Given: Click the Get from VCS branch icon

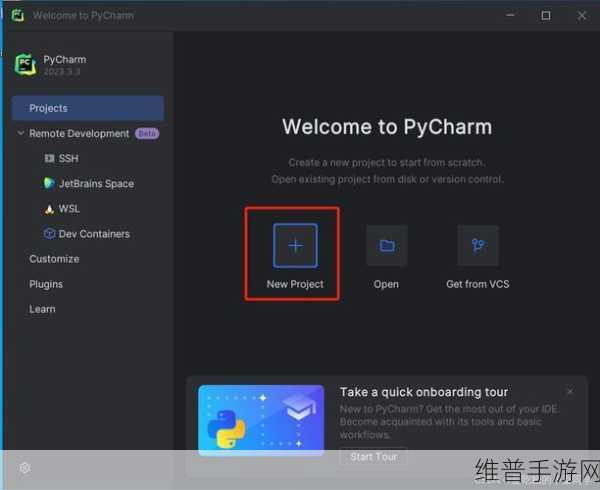Looking at the screenshot, I should point(478,246).
